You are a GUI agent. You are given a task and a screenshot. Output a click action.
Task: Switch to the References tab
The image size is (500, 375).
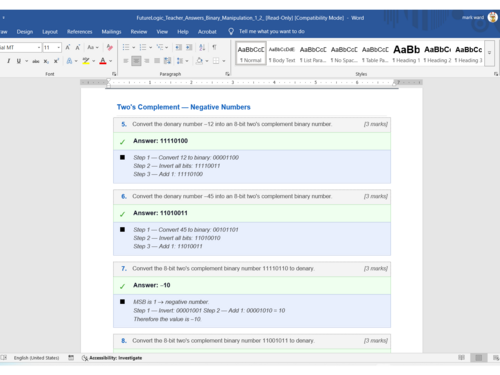79,32
